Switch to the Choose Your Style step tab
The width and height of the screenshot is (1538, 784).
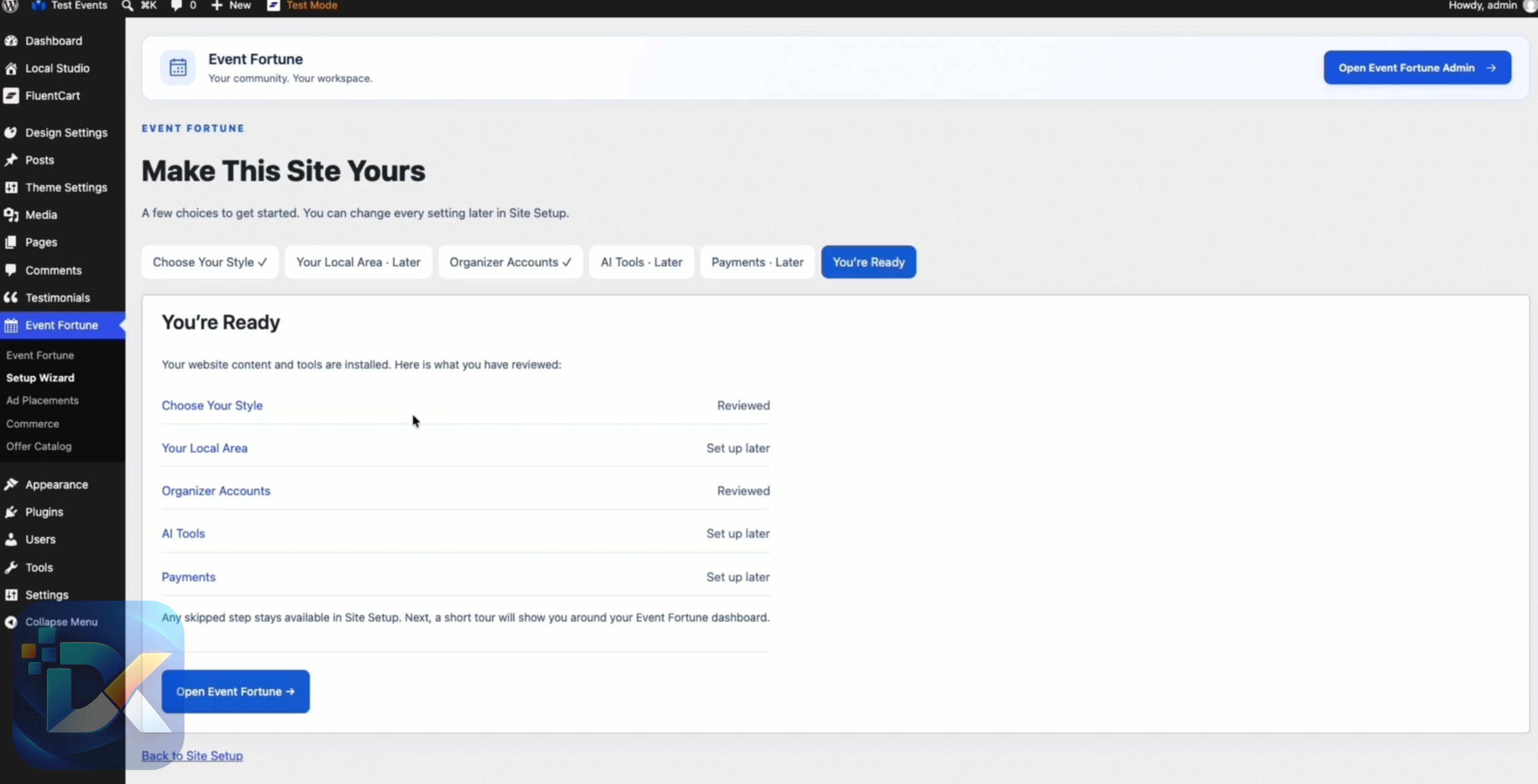[x=210, y=262]
